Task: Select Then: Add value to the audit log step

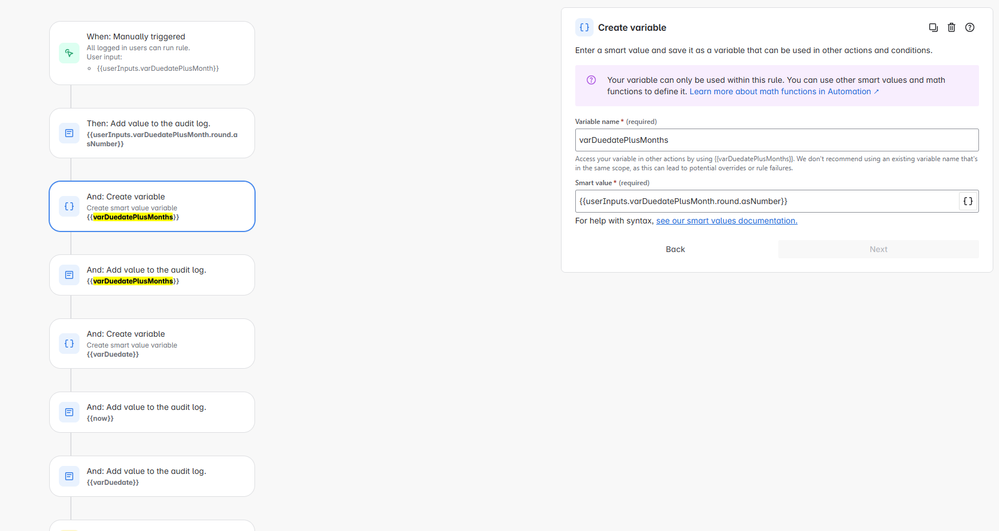Action: tap(152, 133)
